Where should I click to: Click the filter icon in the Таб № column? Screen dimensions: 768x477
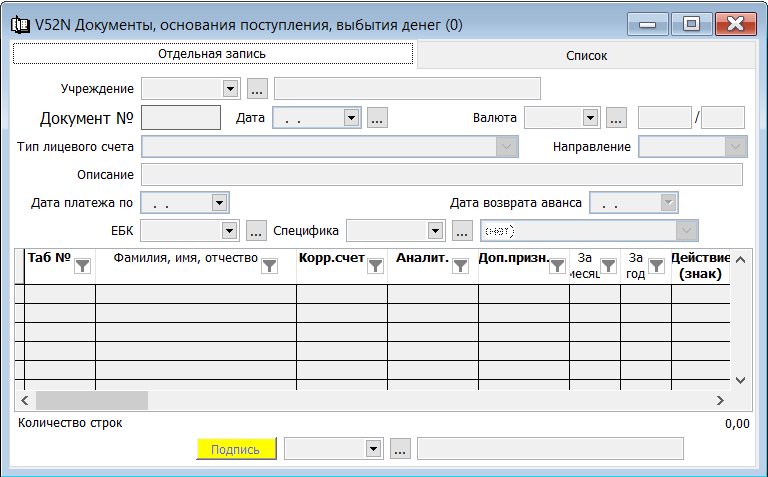[83, 266]
